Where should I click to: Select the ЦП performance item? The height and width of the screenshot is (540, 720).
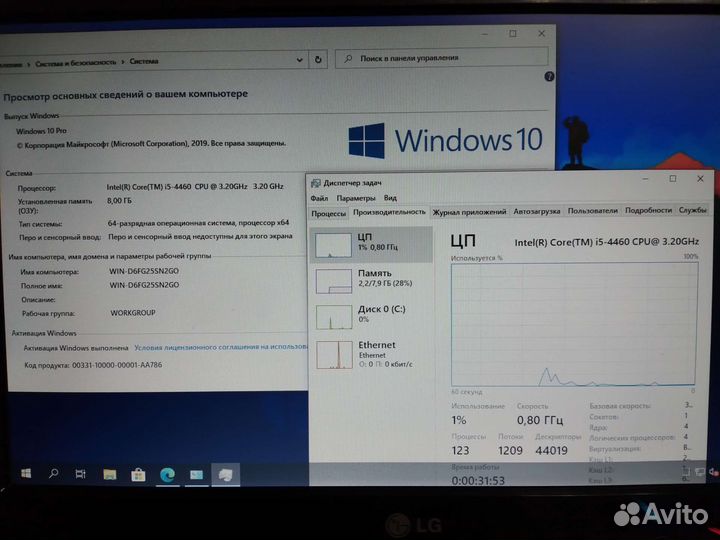pos(371,244)
